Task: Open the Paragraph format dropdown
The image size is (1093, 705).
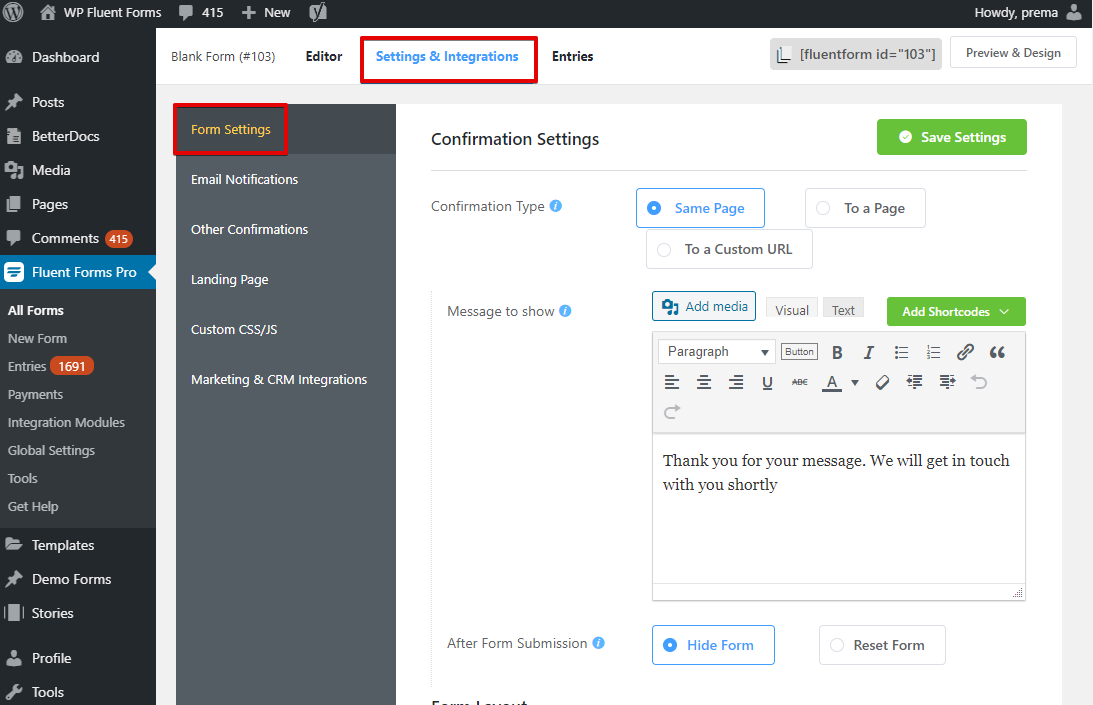Action: (717, 351)
